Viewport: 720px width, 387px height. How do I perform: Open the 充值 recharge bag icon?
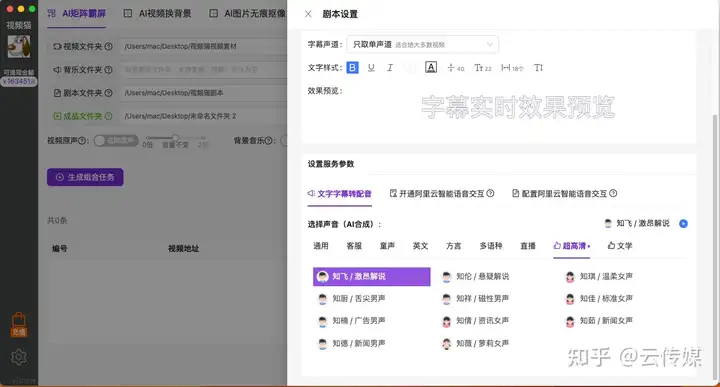tap(19, 324)
